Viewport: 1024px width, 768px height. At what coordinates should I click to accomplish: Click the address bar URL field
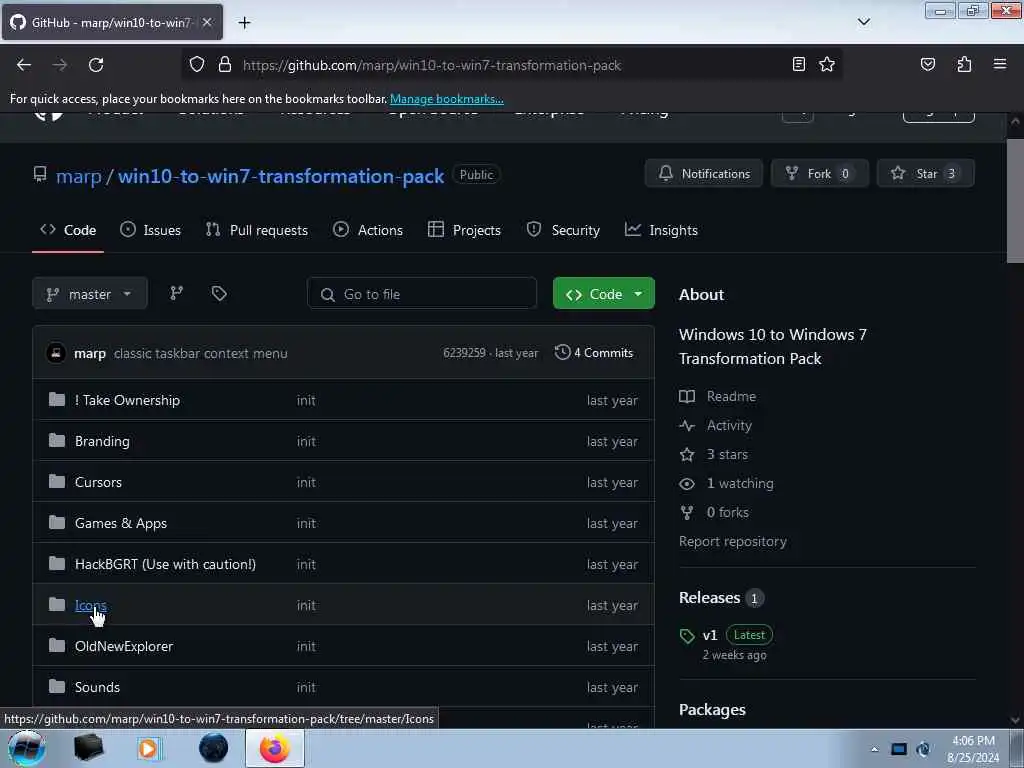(511, 65)
